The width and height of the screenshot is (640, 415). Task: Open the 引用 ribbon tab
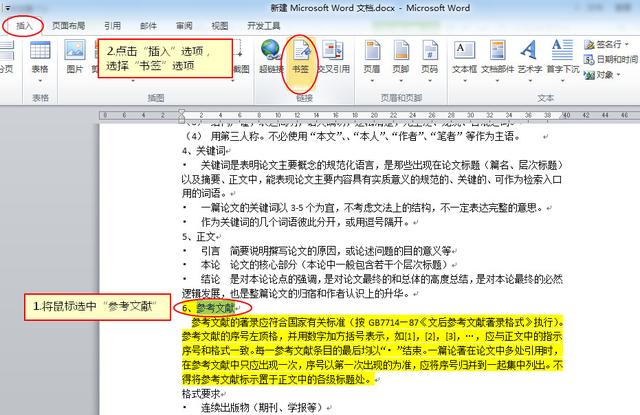tap(112, 26)
